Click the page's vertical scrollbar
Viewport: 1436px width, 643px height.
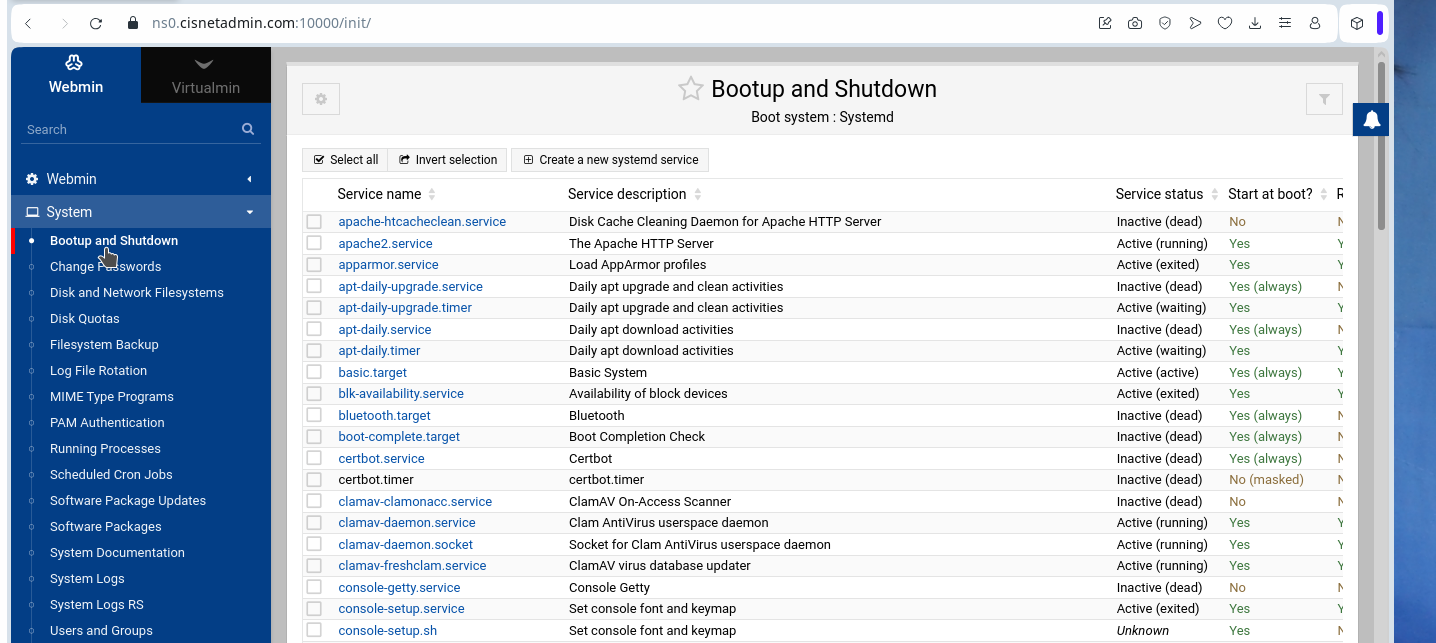[1381, 147]
